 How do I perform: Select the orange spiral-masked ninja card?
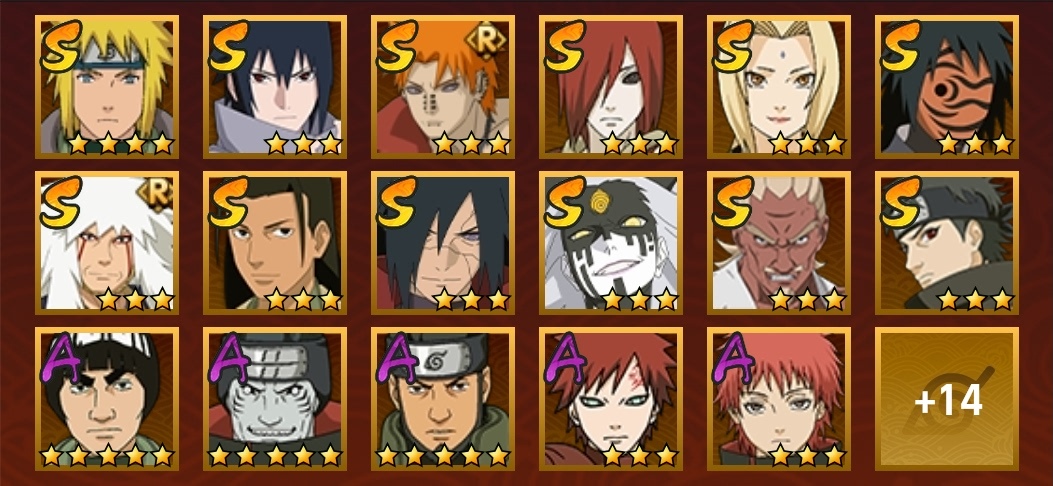[x=947, y=87]
